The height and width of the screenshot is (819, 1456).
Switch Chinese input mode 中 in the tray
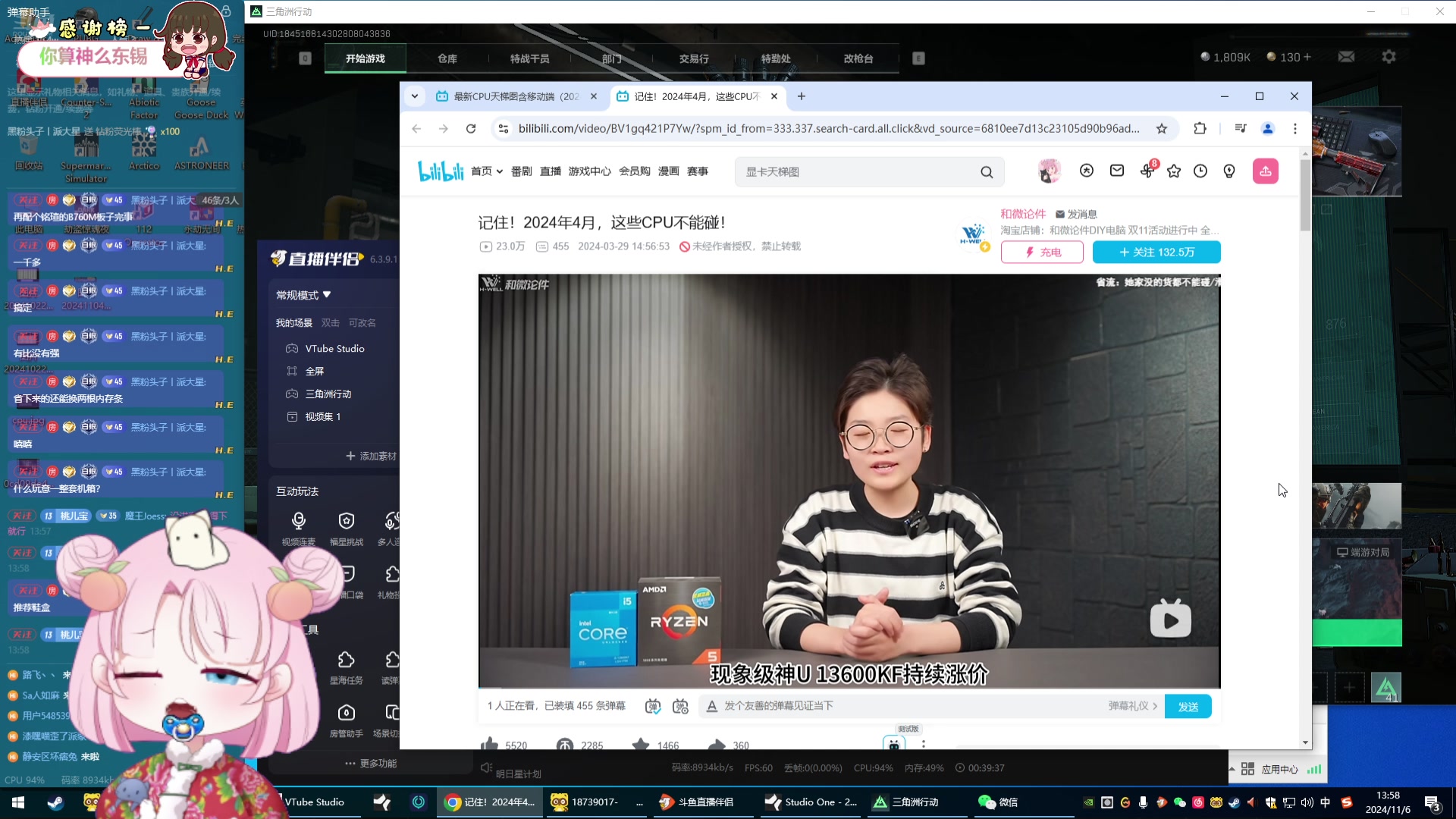point(1326,802)
